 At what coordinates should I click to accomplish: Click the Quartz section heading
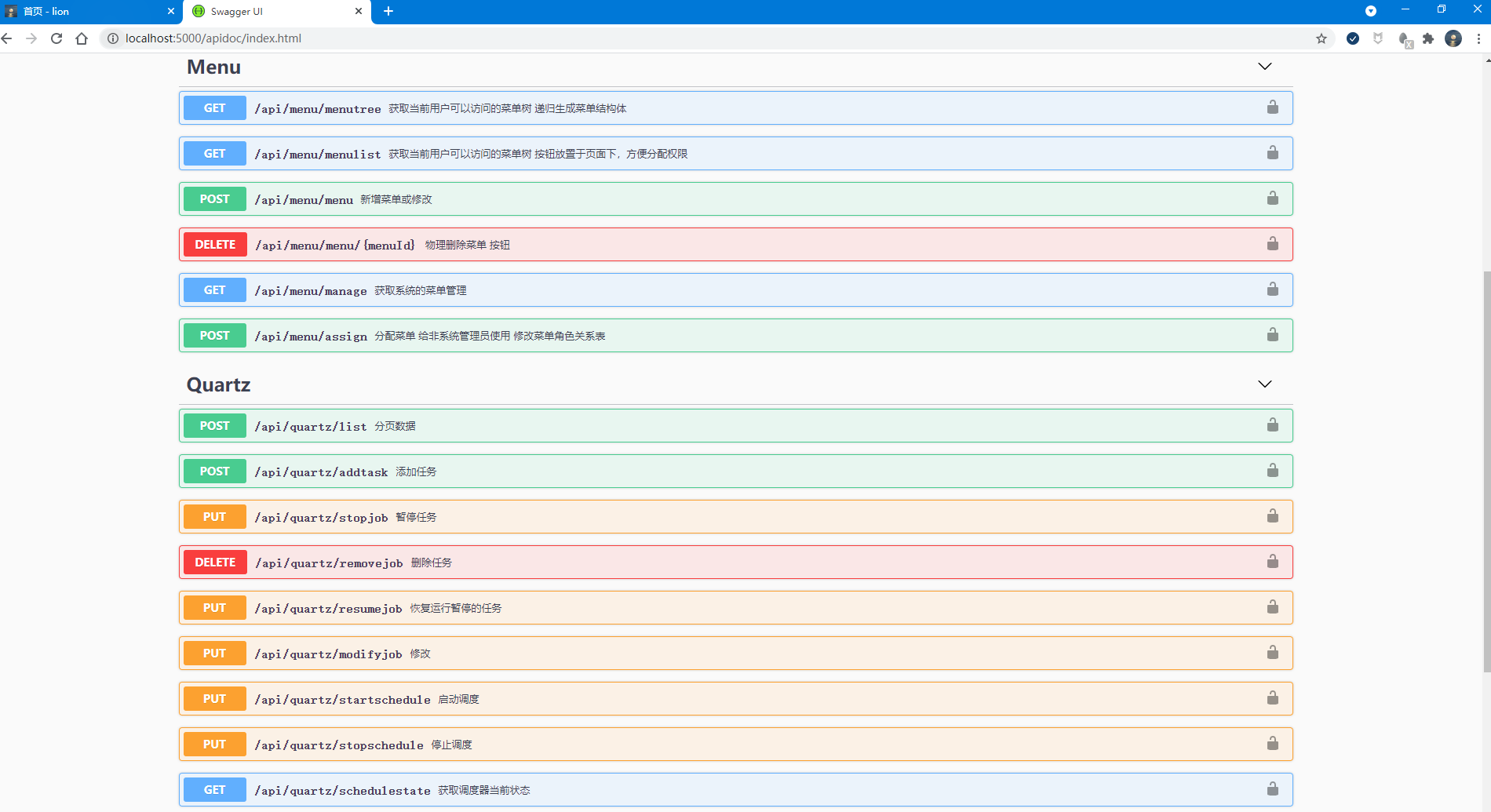[218, 385]
